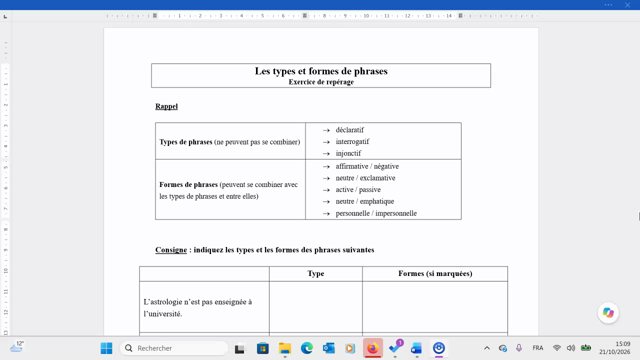This screenshot has height=360, width=640.
Task: Open the three-dots menu in title bar
Action: (x=608, y=5)
